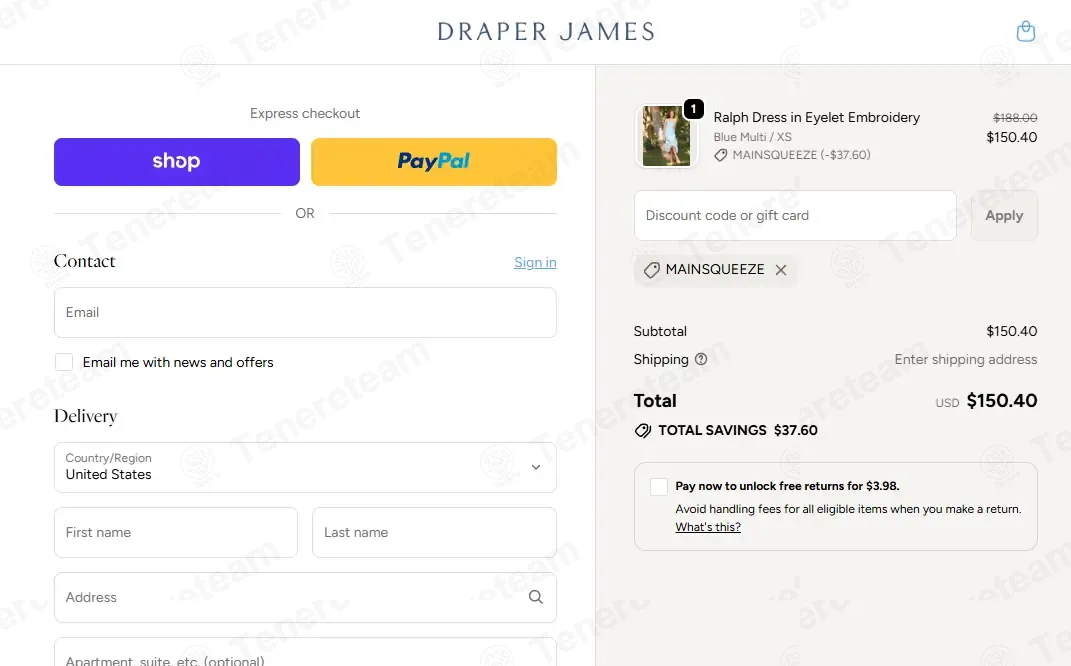Open the shopping bag cart icon
This screenshot has width=1071, height=666.
[x=1025, y=31]
